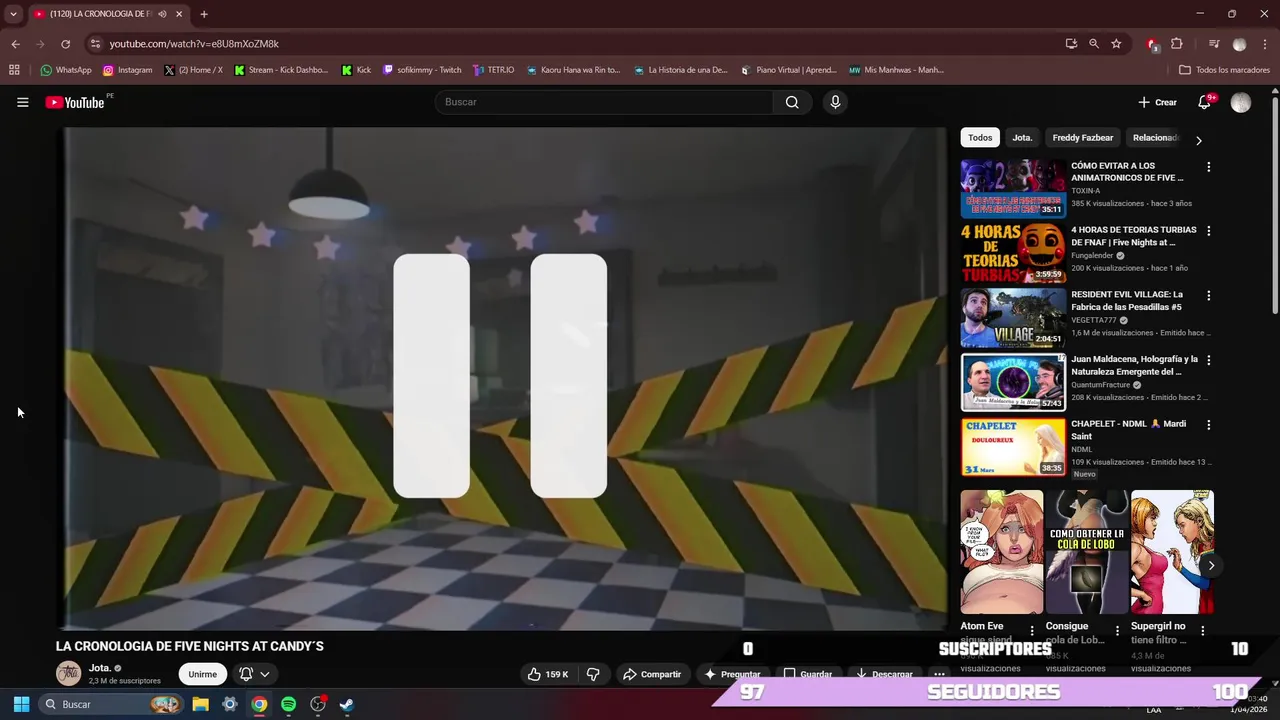Open Steam from the taskbar
The width and height of the screenshot is (1280, 720).
tap(347, 704)
